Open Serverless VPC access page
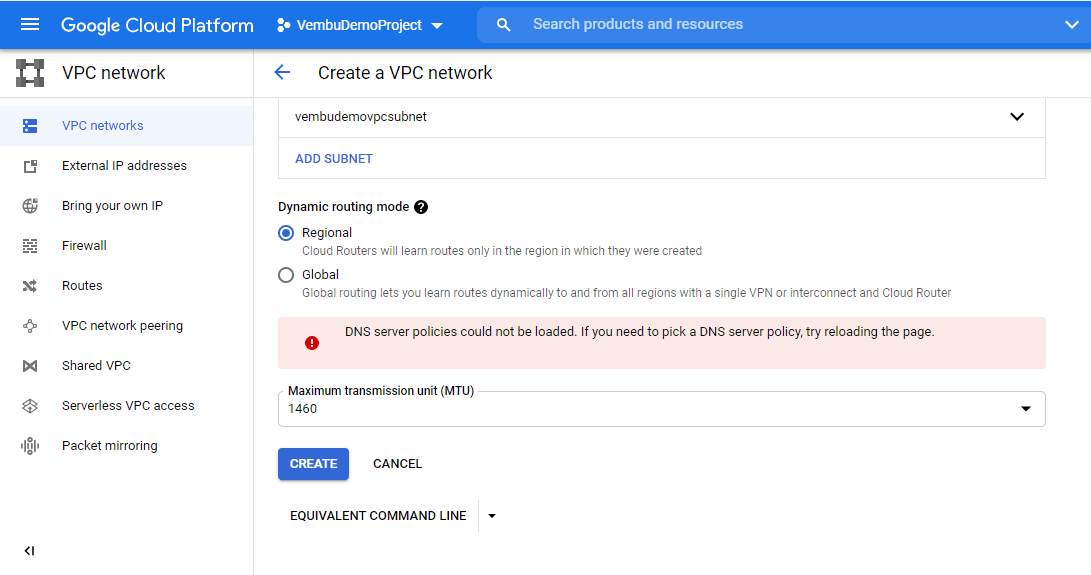This screenshot has height=575, width=1091. (x=128, y=406)
